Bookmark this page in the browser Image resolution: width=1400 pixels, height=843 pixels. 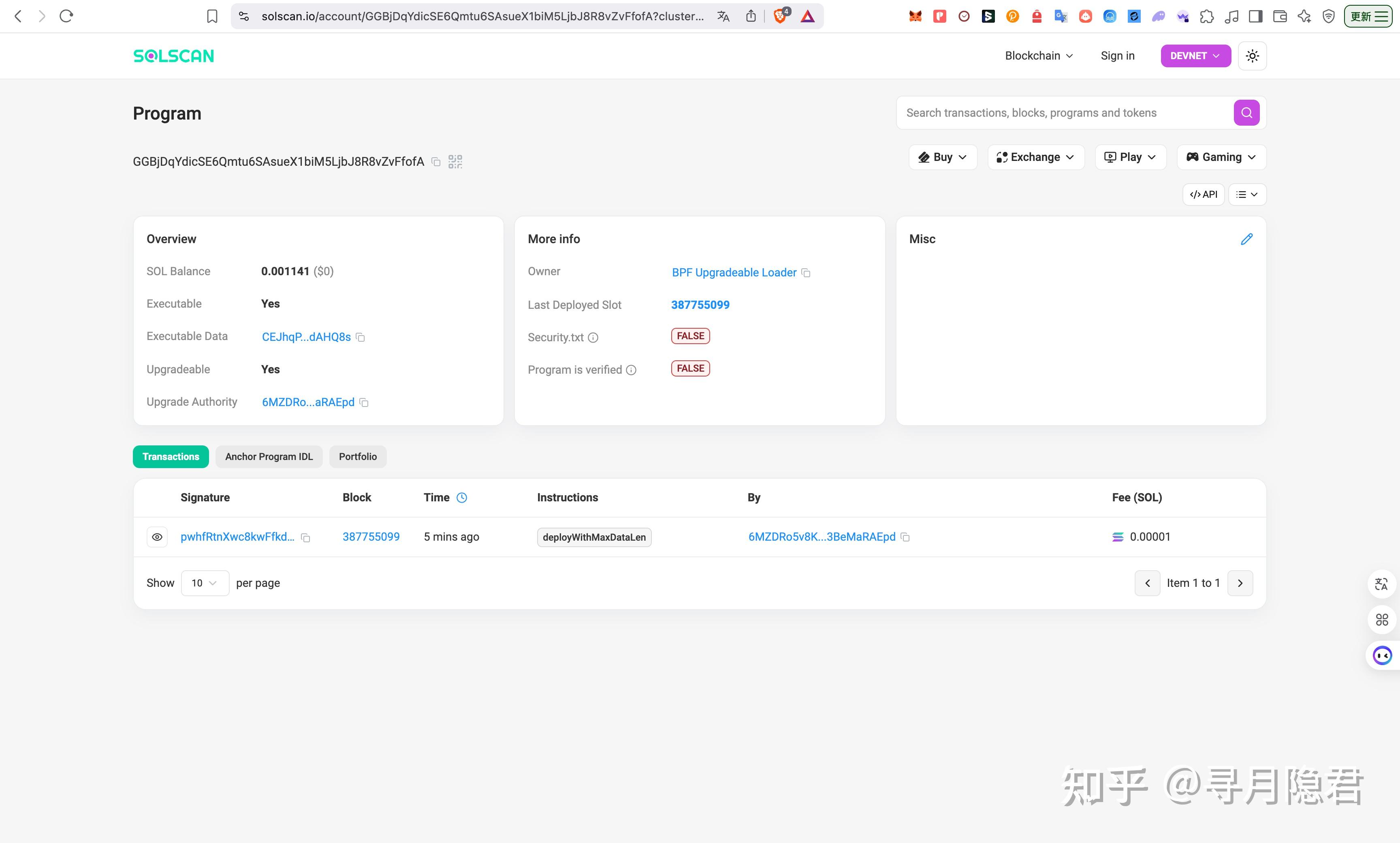tap(212, 17)
